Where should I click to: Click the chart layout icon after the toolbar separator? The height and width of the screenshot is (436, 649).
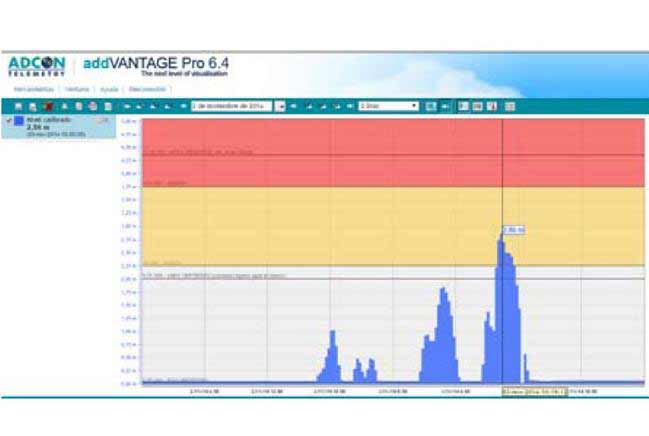[463, 106]
